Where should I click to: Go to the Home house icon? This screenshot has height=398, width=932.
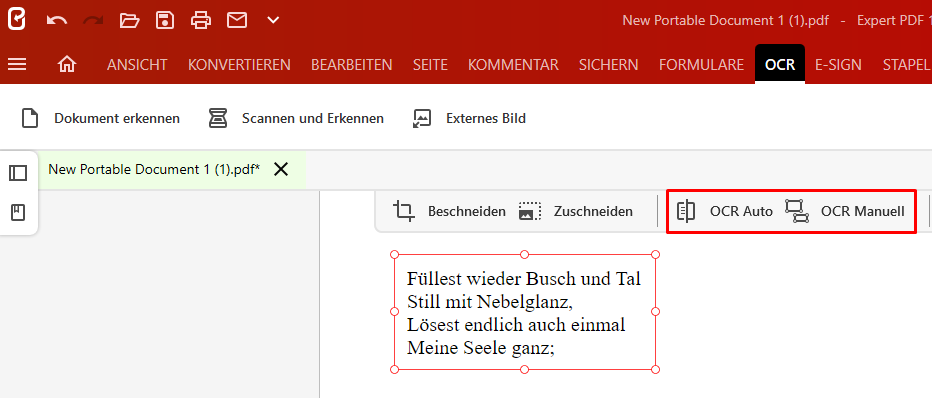pos(67,64)
